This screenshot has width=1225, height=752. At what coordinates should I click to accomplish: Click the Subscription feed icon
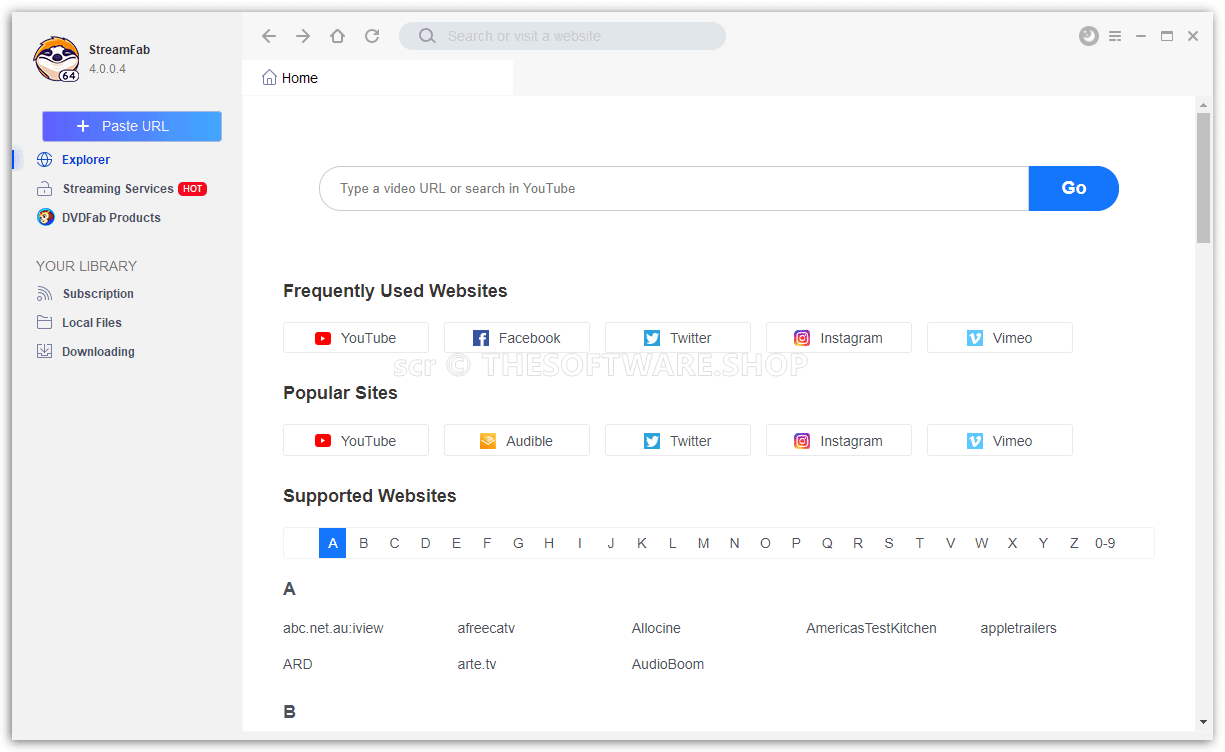click(x=44, y=294)
